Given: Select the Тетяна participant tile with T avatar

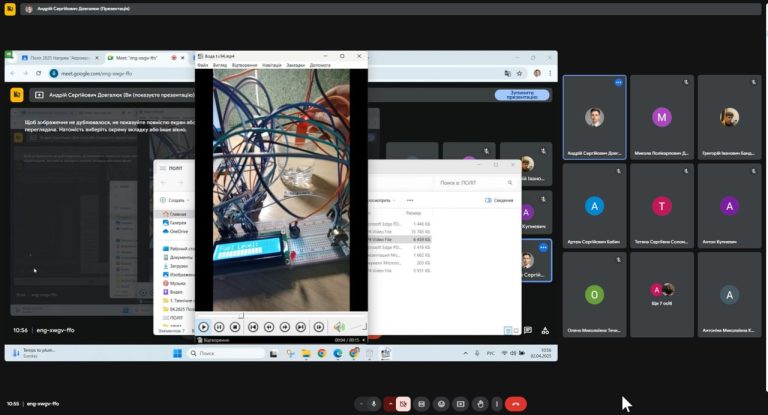Looking at the screenshot, I should [662, 206].
